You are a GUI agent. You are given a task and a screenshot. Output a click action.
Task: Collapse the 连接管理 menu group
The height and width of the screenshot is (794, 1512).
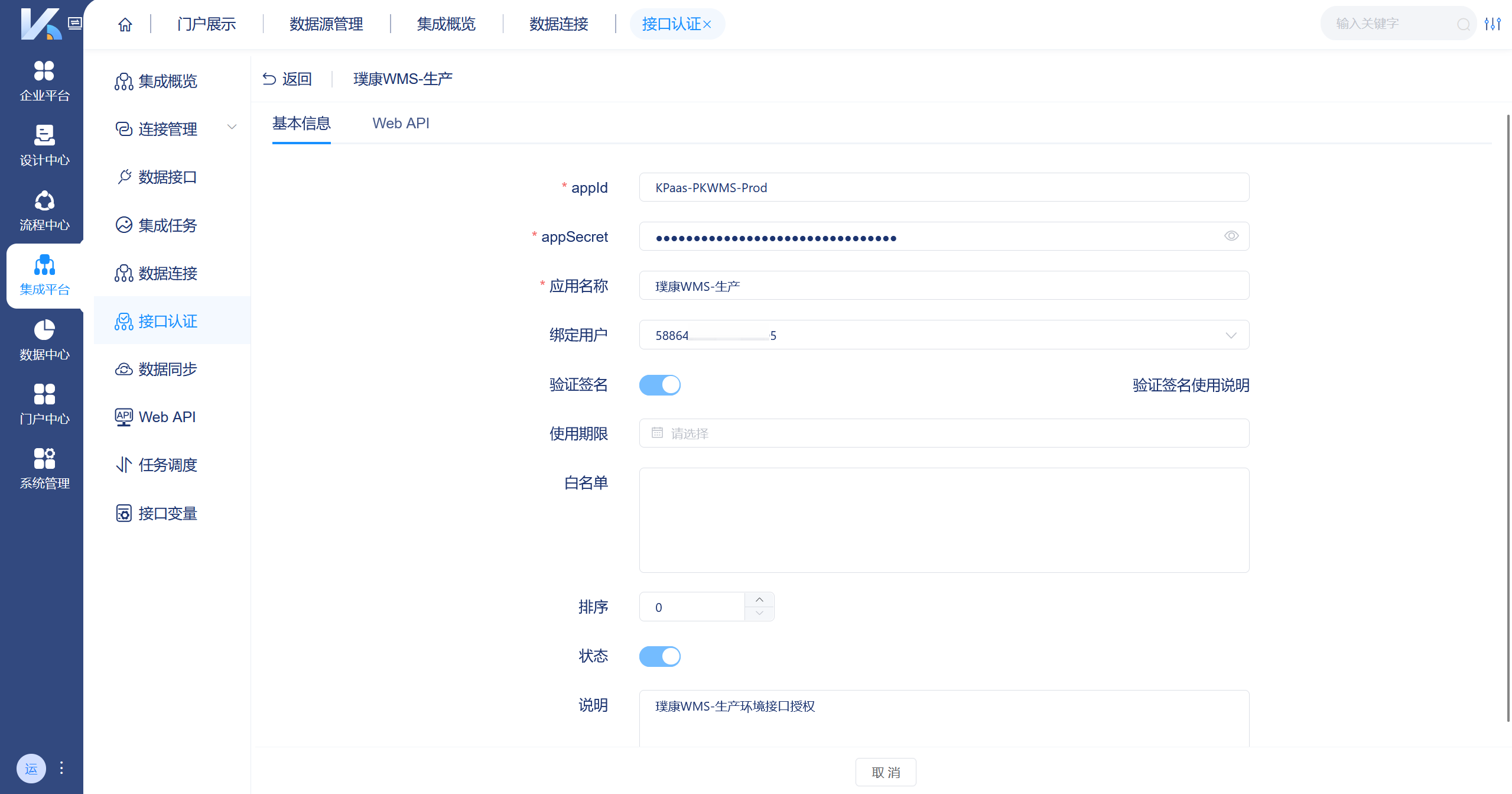tap(232, 127)
